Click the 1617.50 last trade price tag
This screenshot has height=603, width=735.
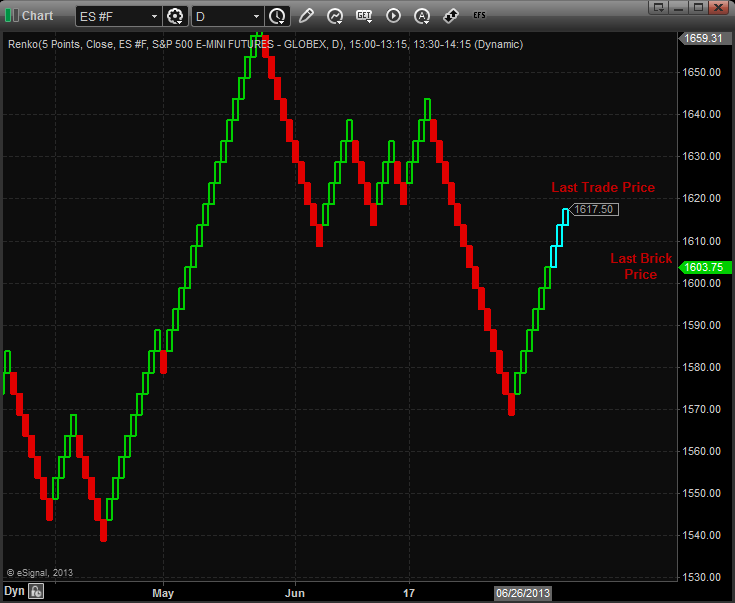click(x=594, y=209)
